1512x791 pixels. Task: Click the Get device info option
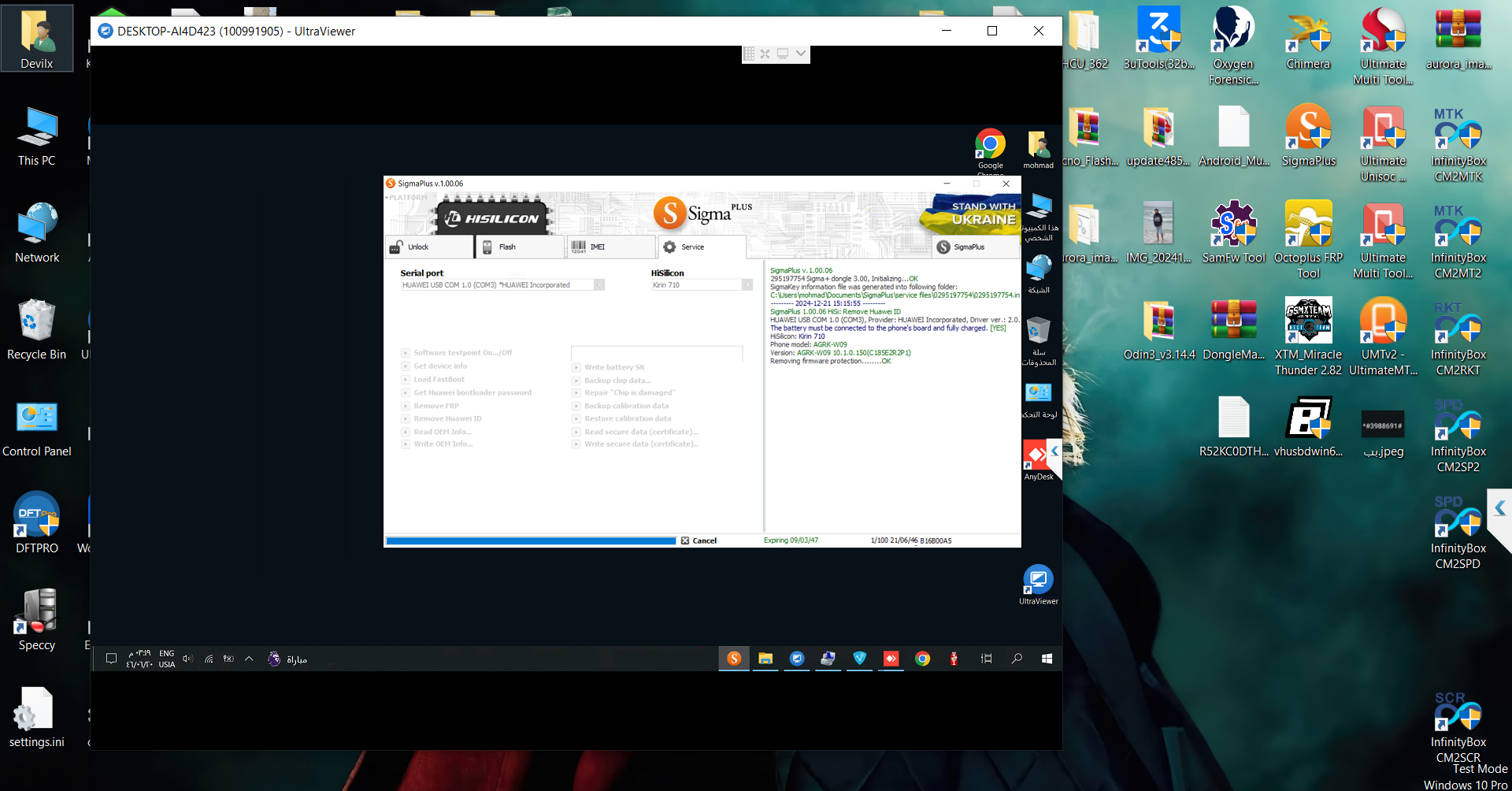pos(440,366)
